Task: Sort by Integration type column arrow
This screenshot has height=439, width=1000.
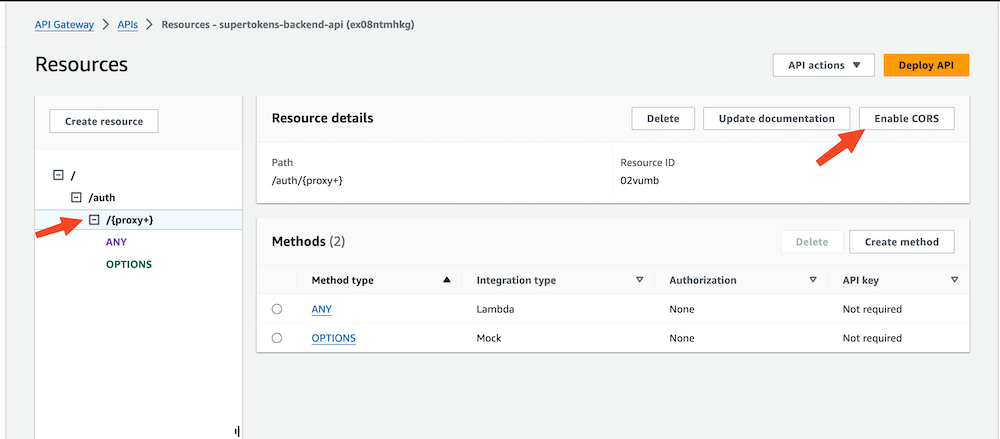Action: (639, 280)
